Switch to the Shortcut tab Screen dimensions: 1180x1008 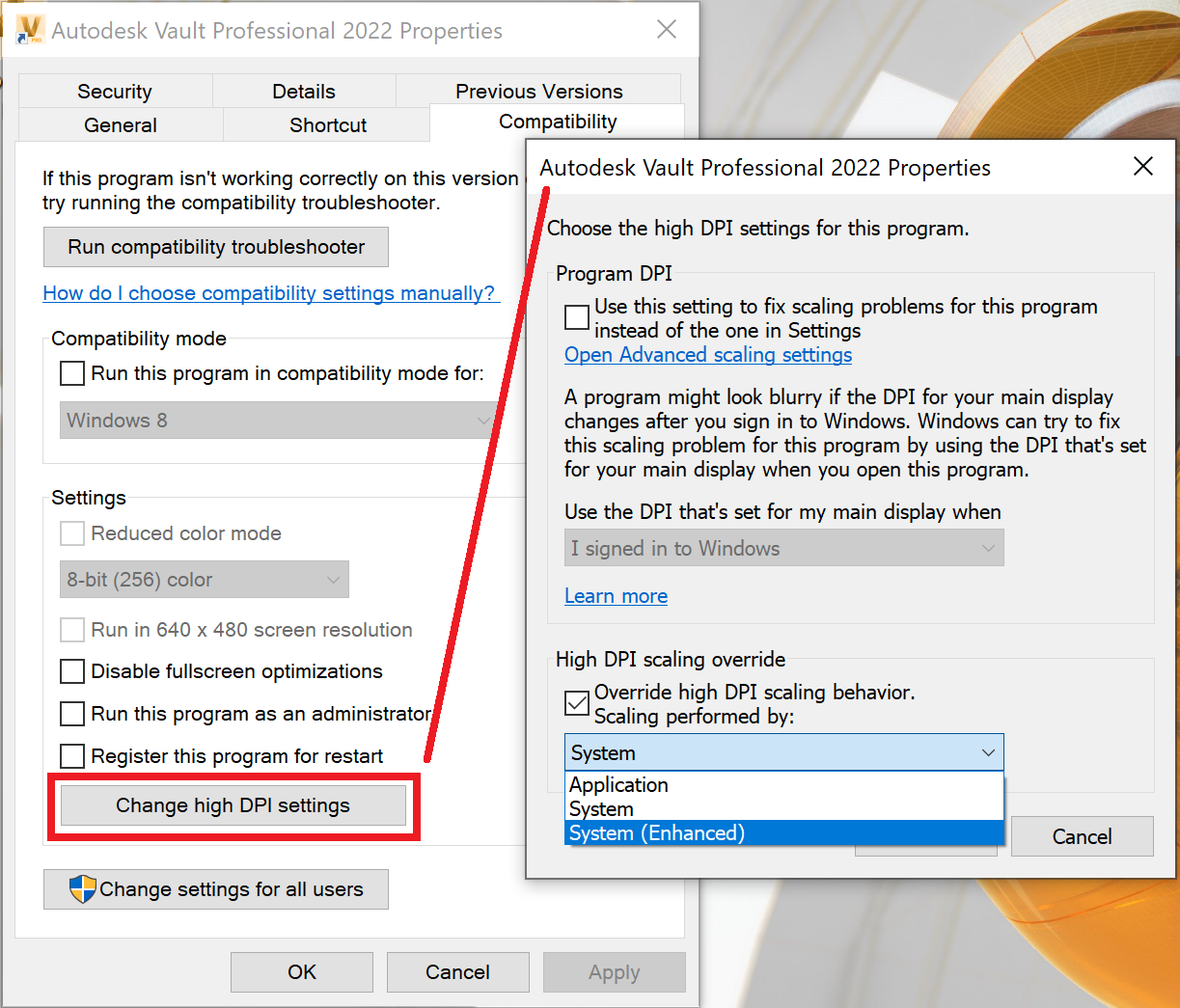[326, 124]
